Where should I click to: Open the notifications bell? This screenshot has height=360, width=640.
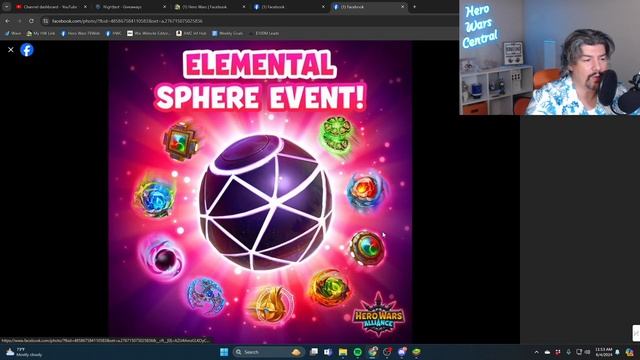click(x=618, y=352)
